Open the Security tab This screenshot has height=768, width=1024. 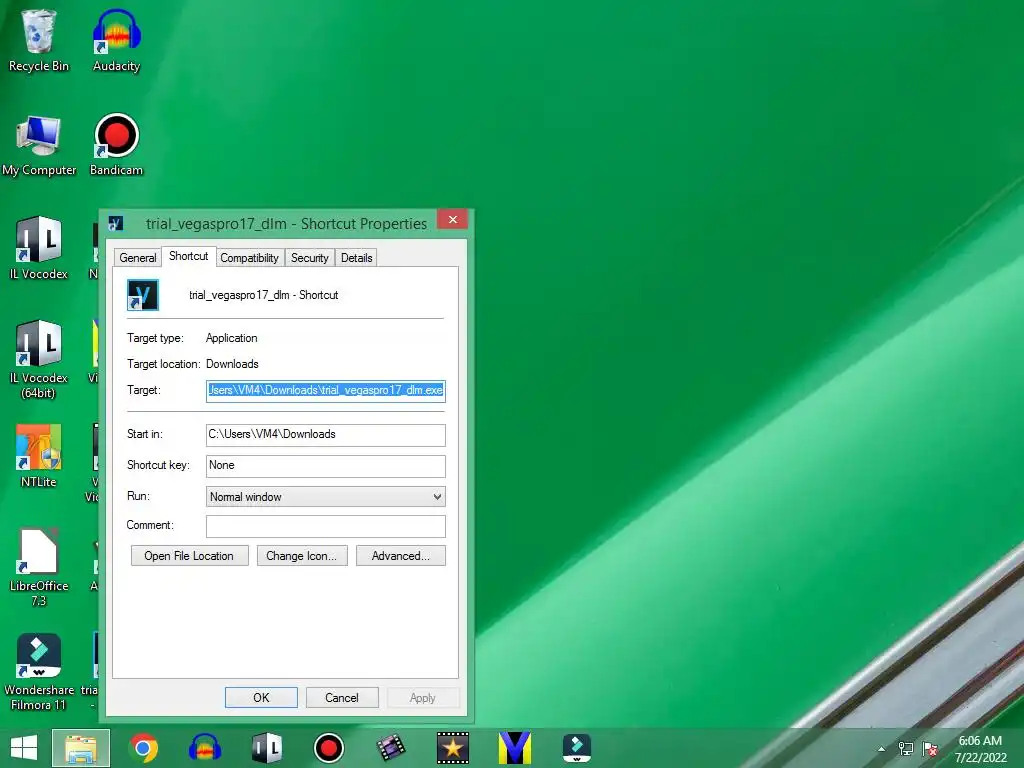tap(310, 258)
